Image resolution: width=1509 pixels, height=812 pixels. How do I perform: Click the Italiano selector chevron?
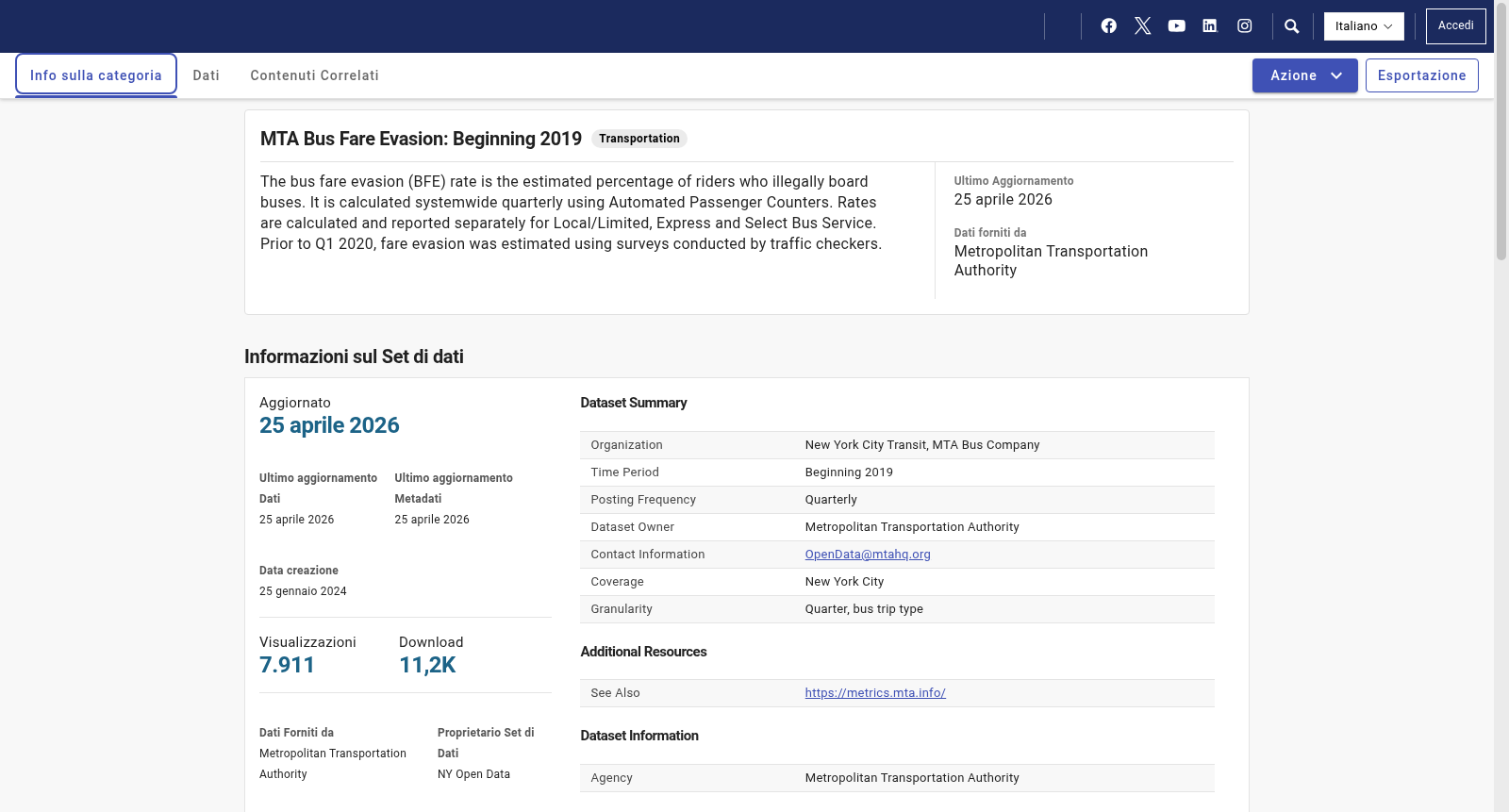[x=1388, y=26]
